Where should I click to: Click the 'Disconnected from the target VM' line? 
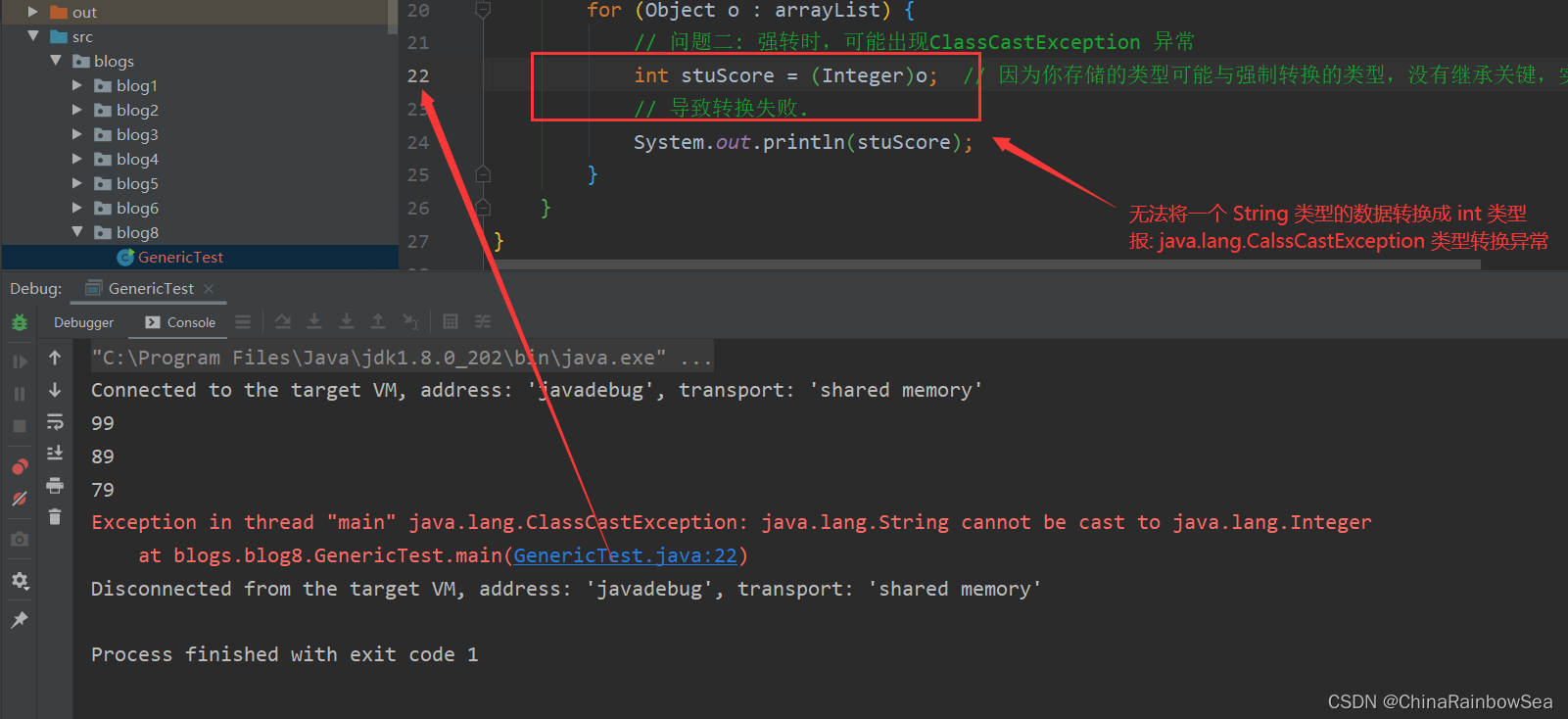(566, 589)
